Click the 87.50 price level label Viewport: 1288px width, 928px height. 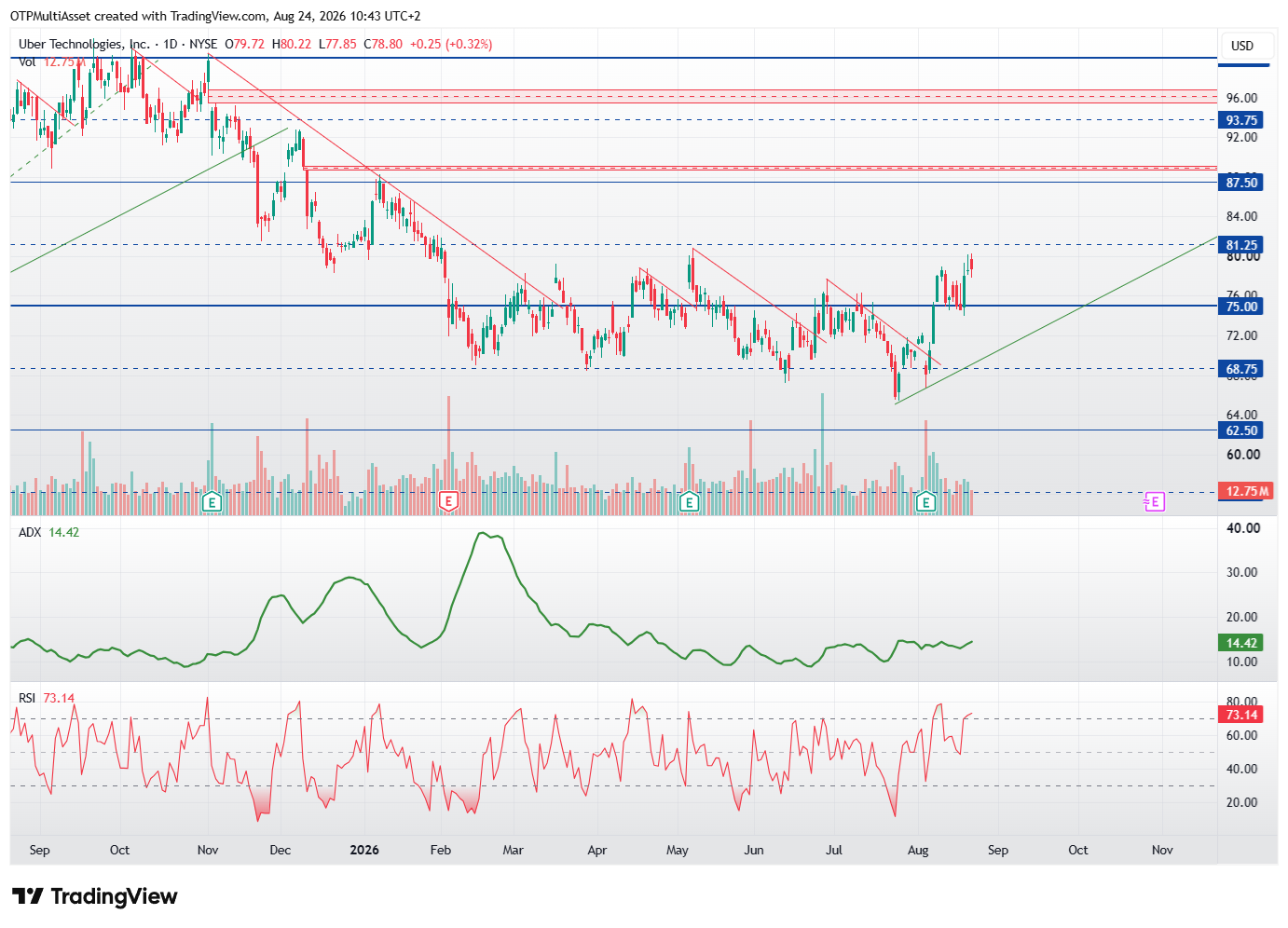(1241, 183)
